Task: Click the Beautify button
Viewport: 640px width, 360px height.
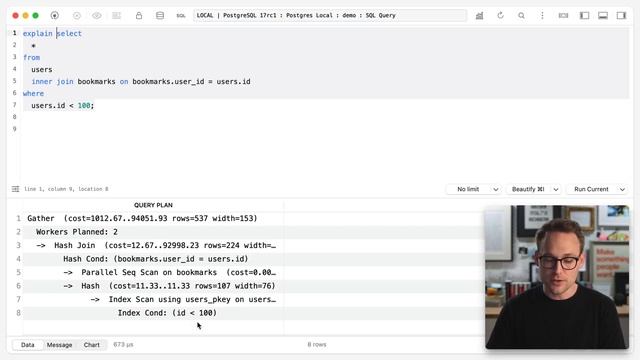Action: point(528,189)
